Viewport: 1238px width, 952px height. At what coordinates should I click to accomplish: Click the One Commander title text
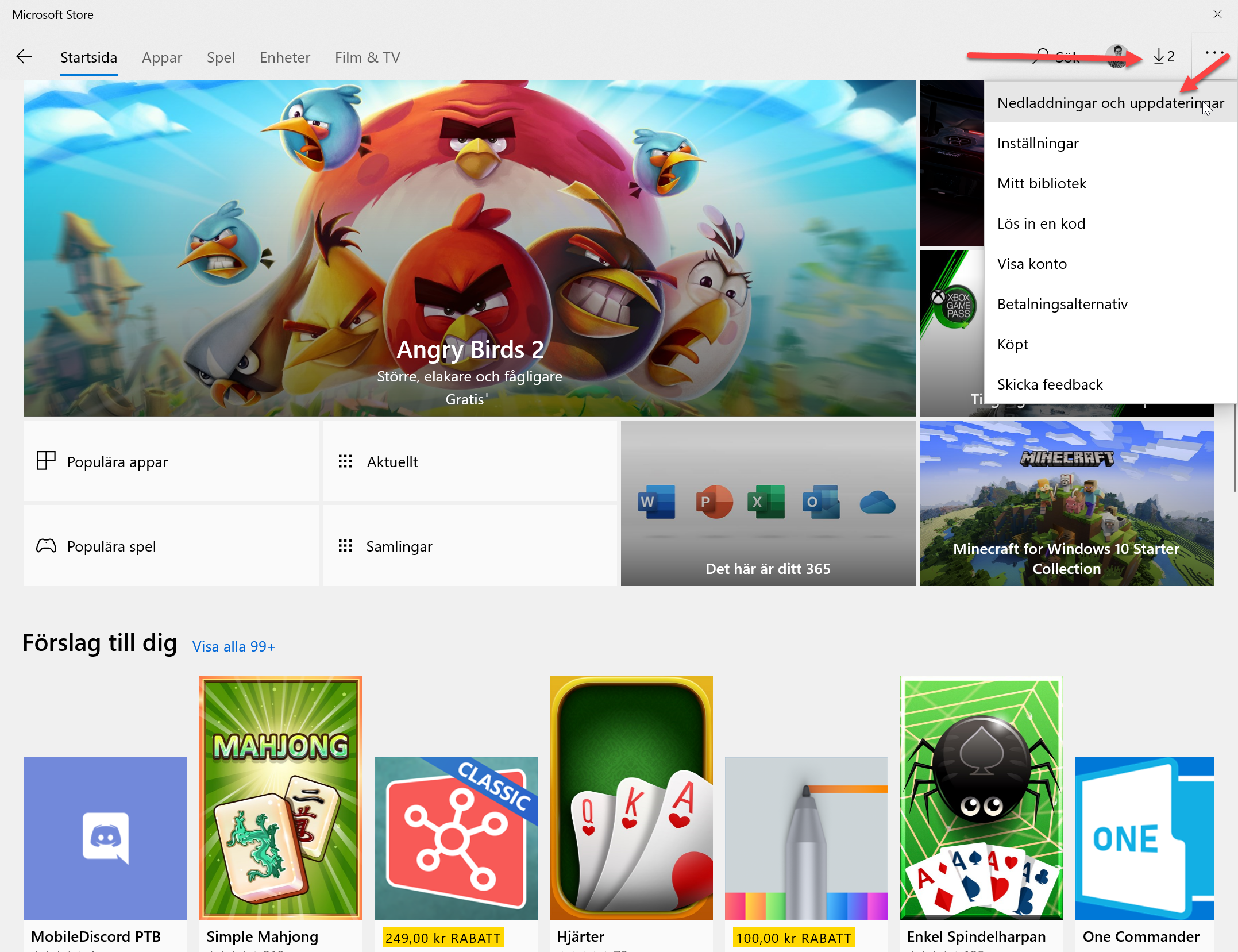pos(1141,936)
